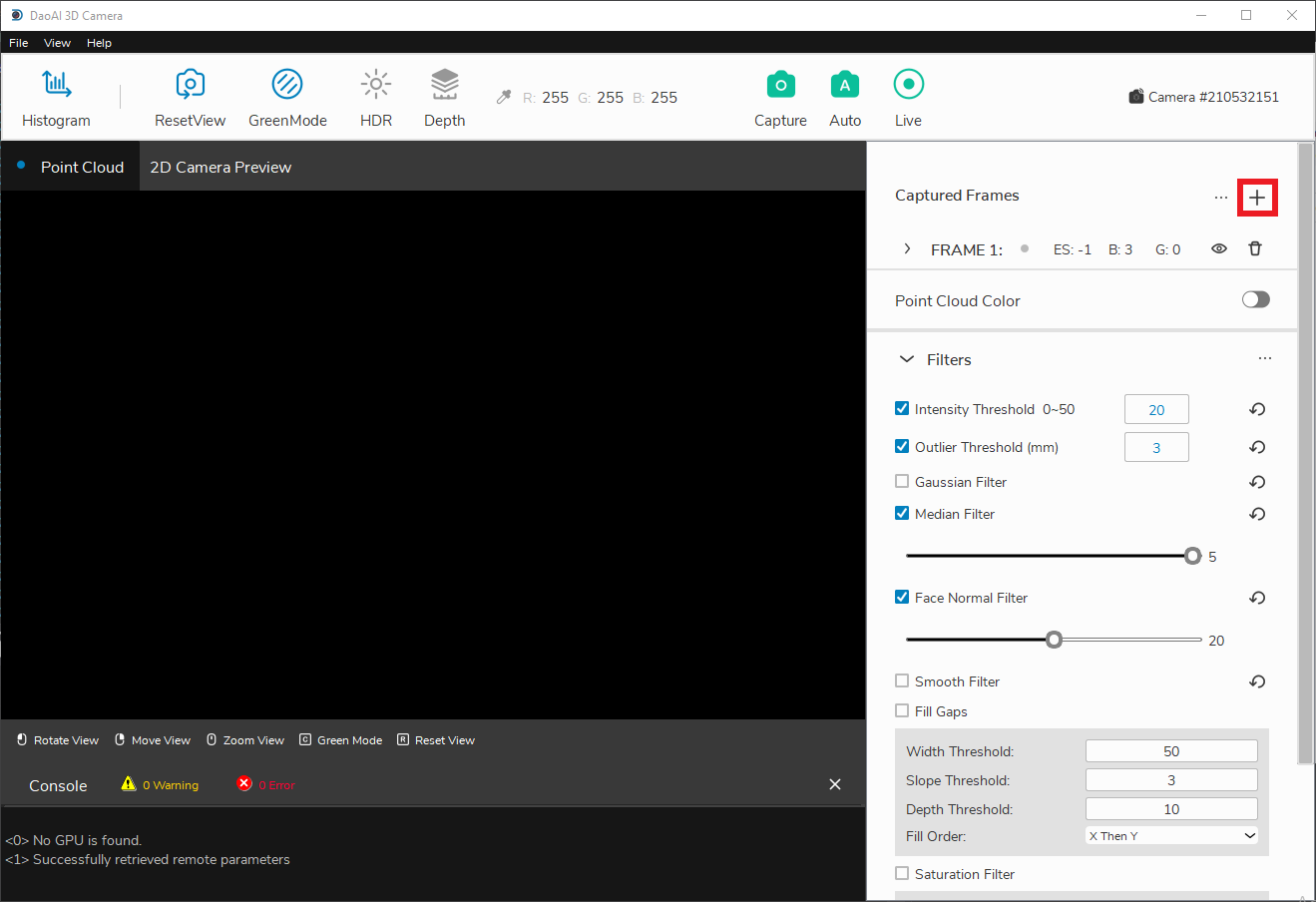
Task: Click the Face Normal Filter slider handle
Action: pos(1054,640)
